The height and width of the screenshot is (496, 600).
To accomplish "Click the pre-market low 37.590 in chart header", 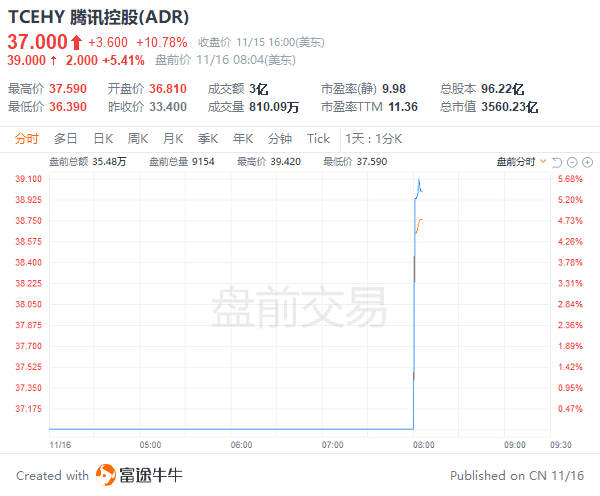I will pos(372,162).
